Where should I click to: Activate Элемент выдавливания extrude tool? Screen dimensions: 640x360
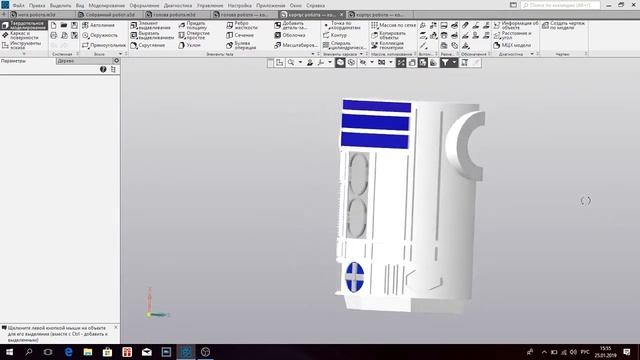pyautogui.click(x=150, y=25)
